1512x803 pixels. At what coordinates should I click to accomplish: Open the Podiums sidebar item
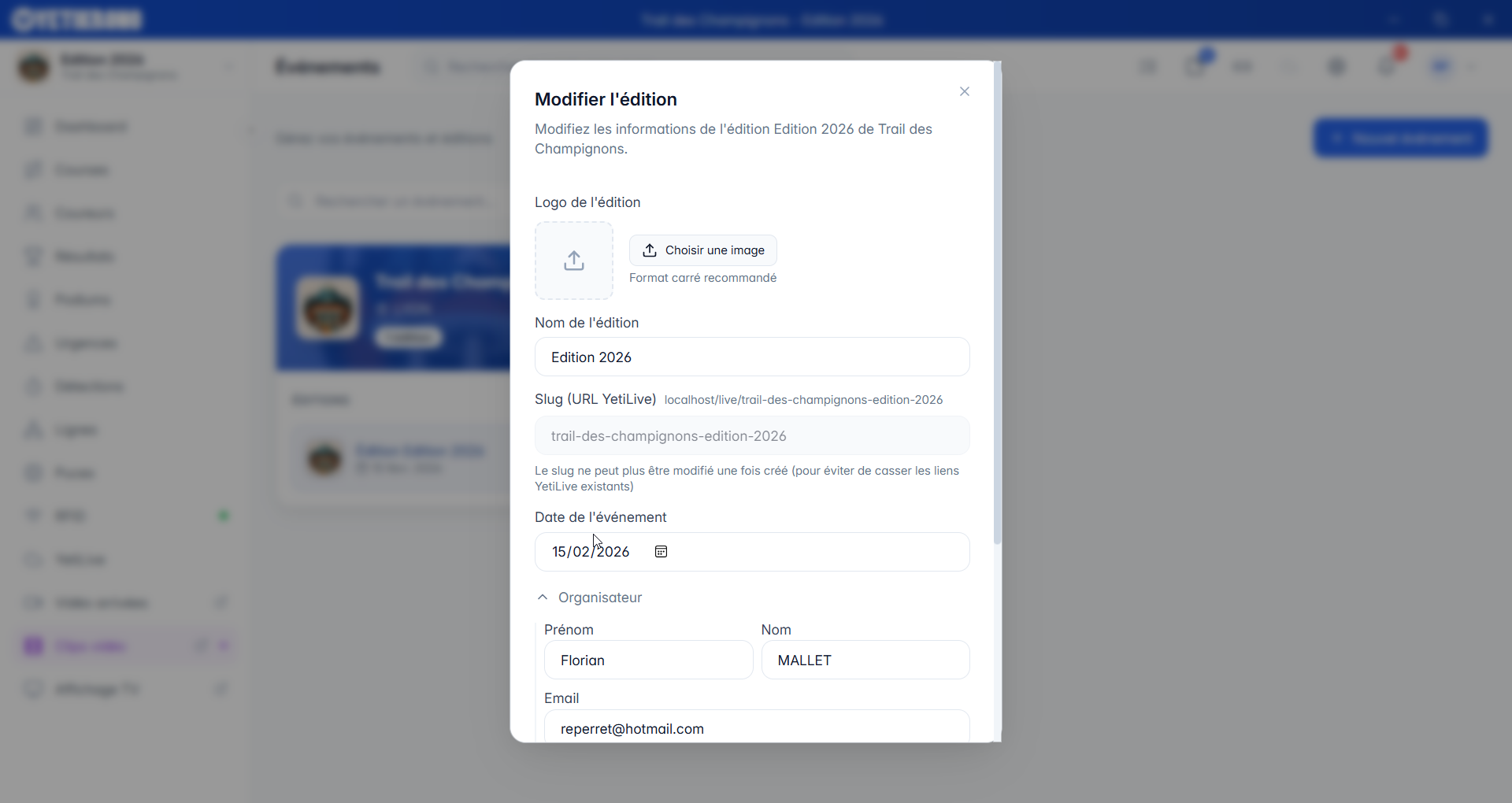pos(82,300)
